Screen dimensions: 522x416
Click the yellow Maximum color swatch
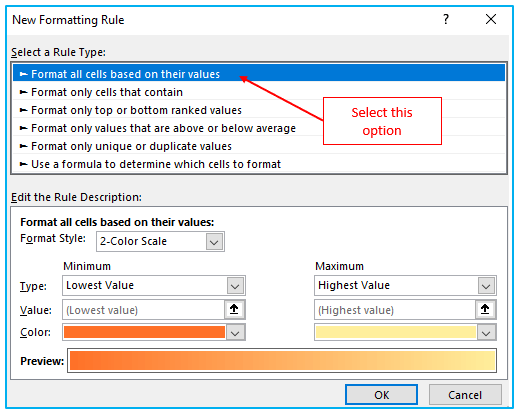pyautogui.click(x=396, y=332)
